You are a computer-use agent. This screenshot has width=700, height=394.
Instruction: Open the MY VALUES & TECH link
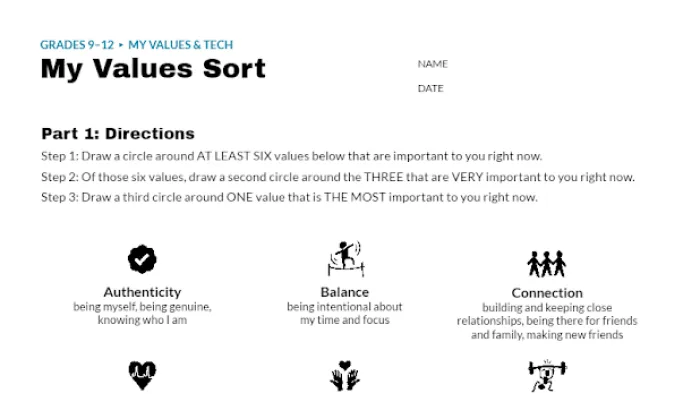181,45
